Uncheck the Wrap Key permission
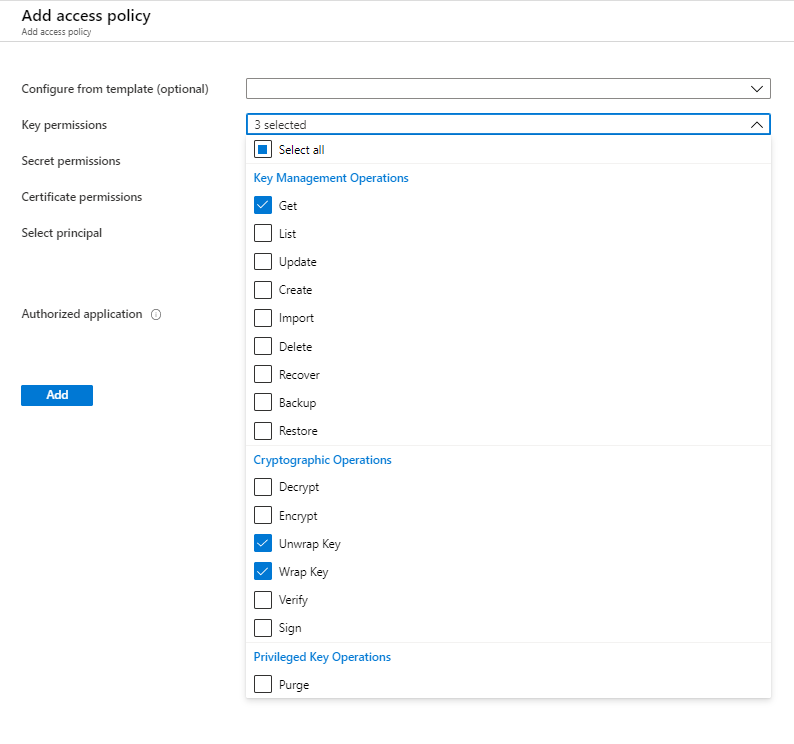 click(x=263, y=572)
